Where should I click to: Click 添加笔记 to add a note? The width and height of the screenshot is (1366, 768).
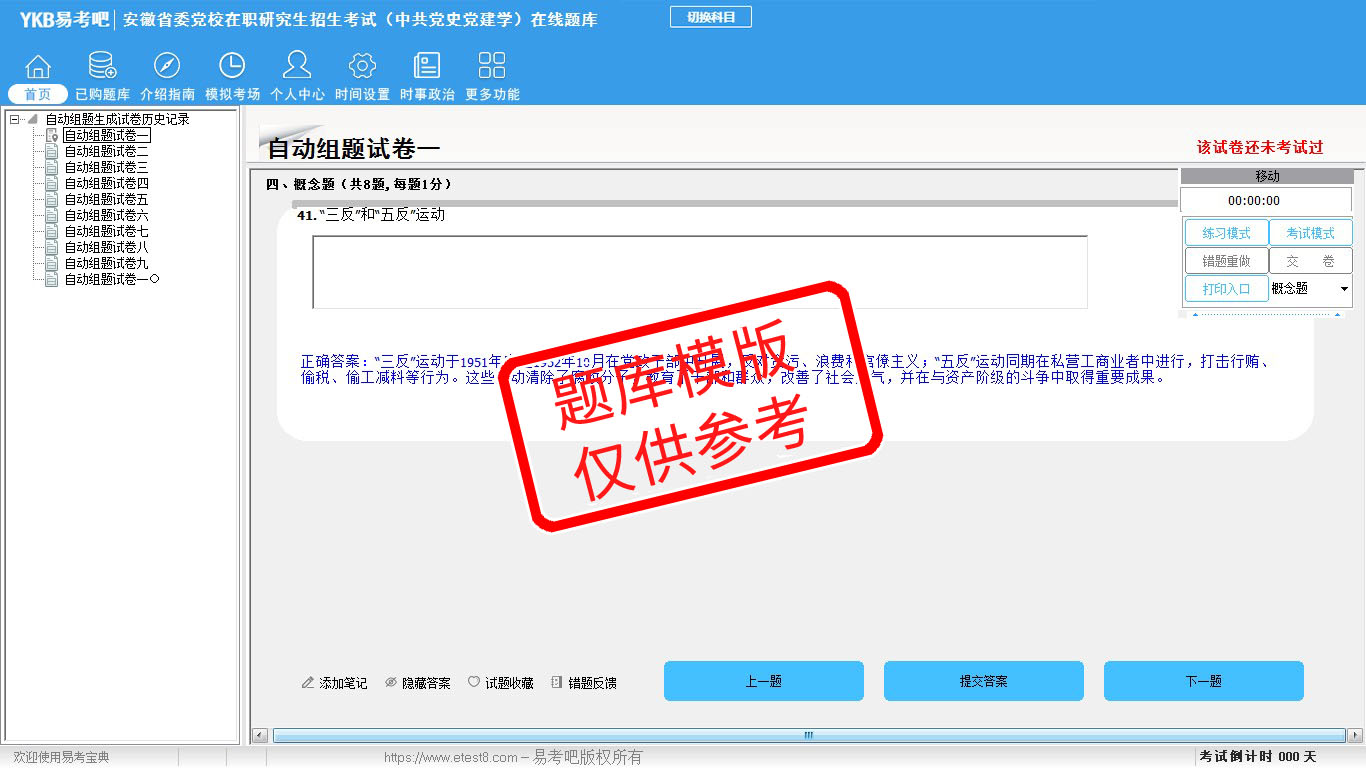(334, 683)
